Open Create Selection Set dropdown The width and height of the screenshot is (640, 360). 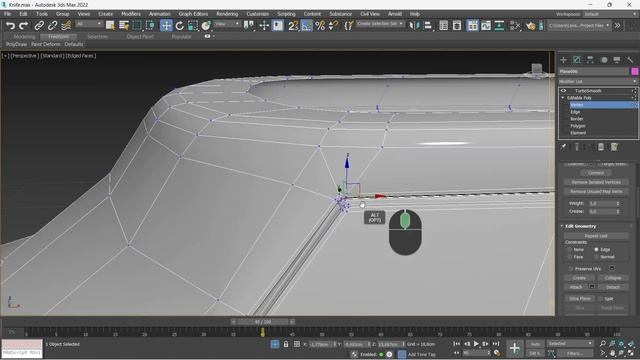380,24
